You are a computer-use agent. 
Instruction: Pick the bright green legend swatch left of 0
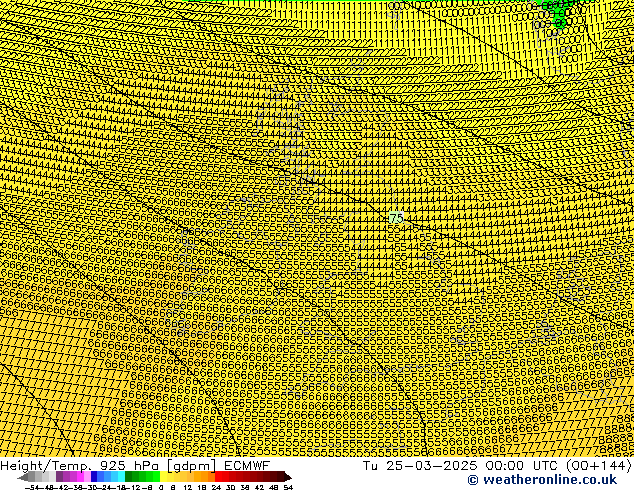[156, 476]
